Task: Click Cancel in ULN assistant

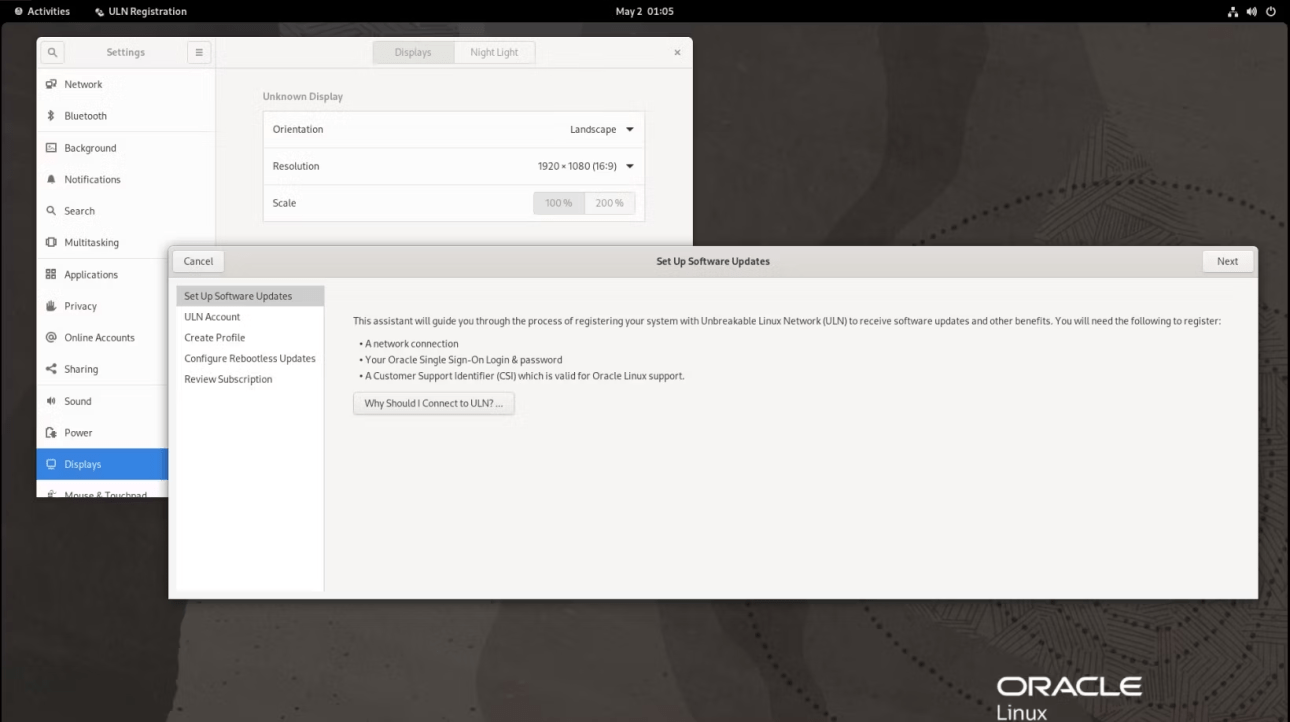Action: click(198, 261)
